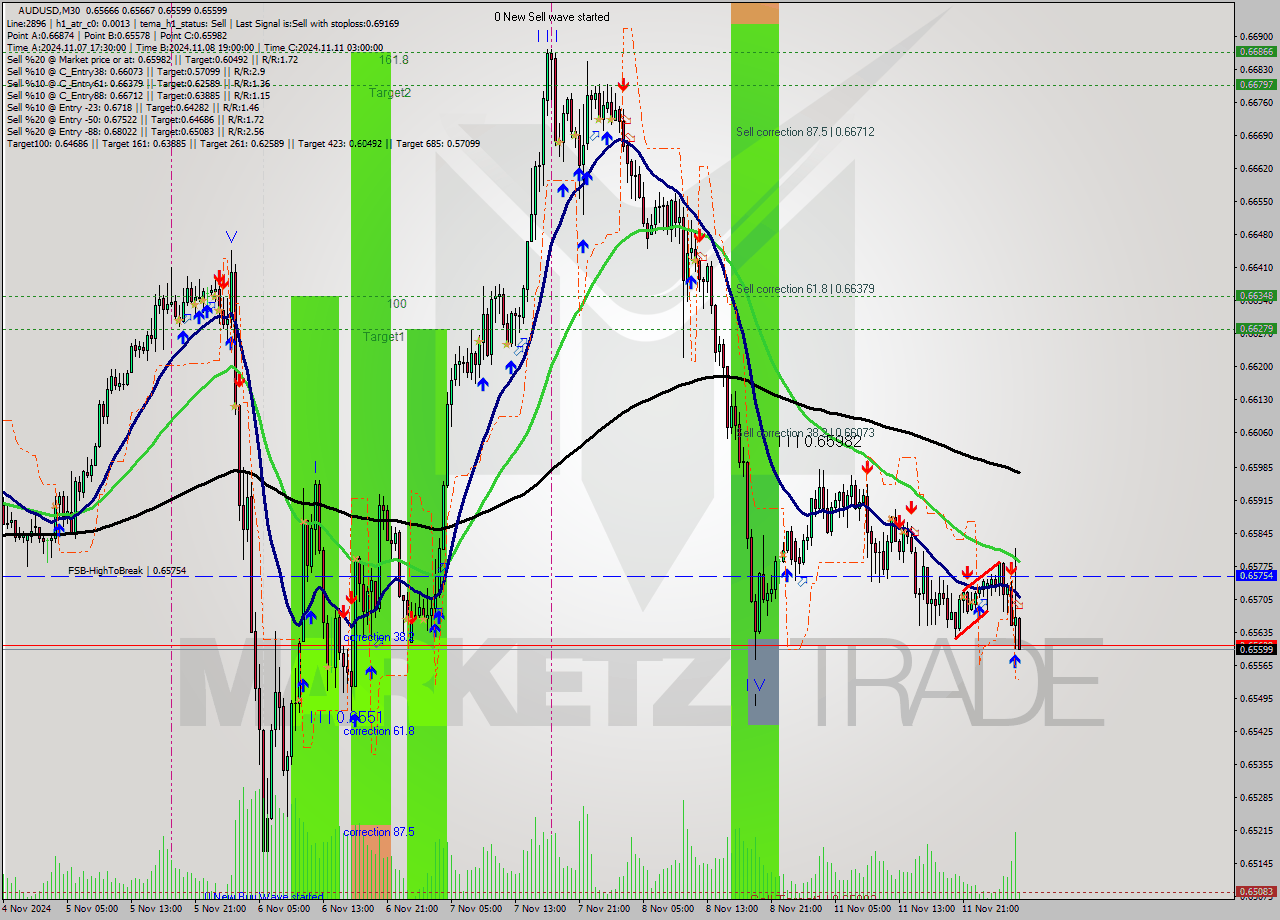
Task: Click the 0.65985 price scale label
Action: coord(1256,467)
